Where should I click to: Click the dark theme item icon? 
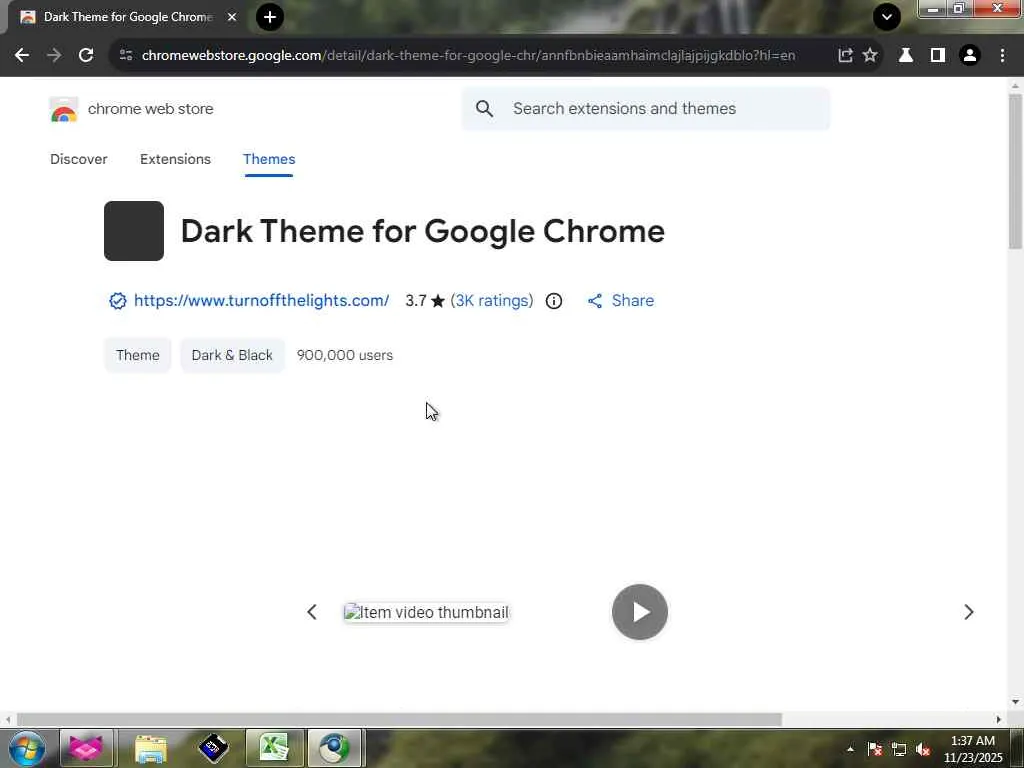[x=134, y=231]
